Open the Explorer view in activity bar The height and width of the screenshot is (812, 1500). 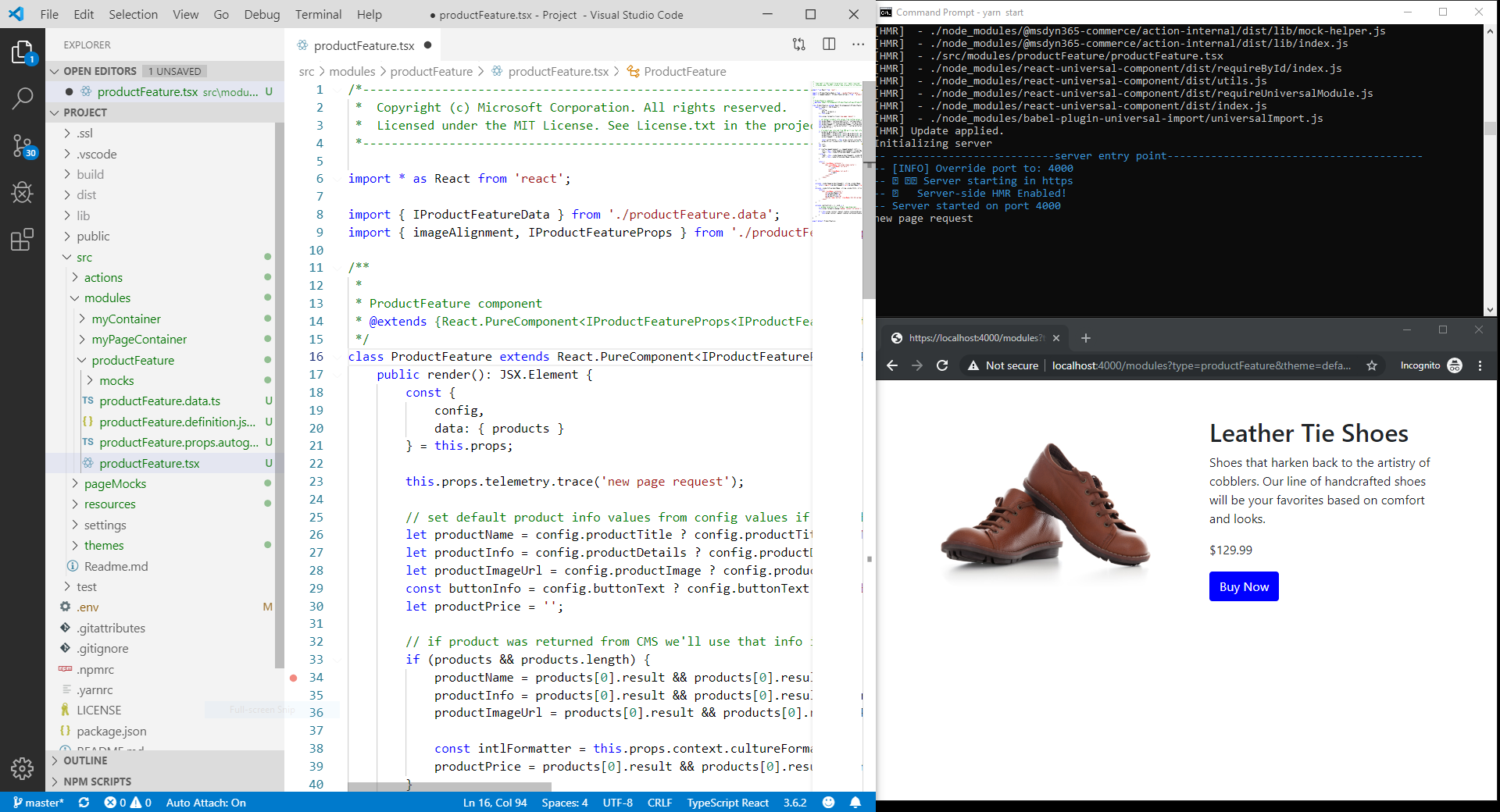pos(22,53)
